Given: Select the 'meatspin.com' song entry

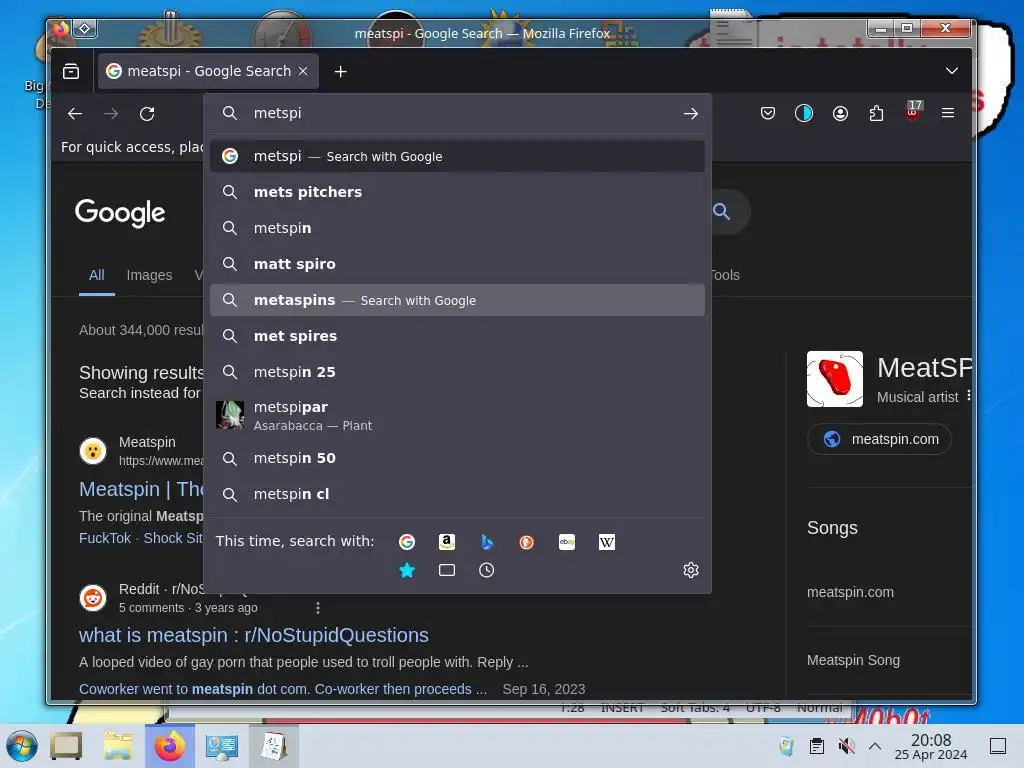Looking at the screenshot, I should click(850, 592).
